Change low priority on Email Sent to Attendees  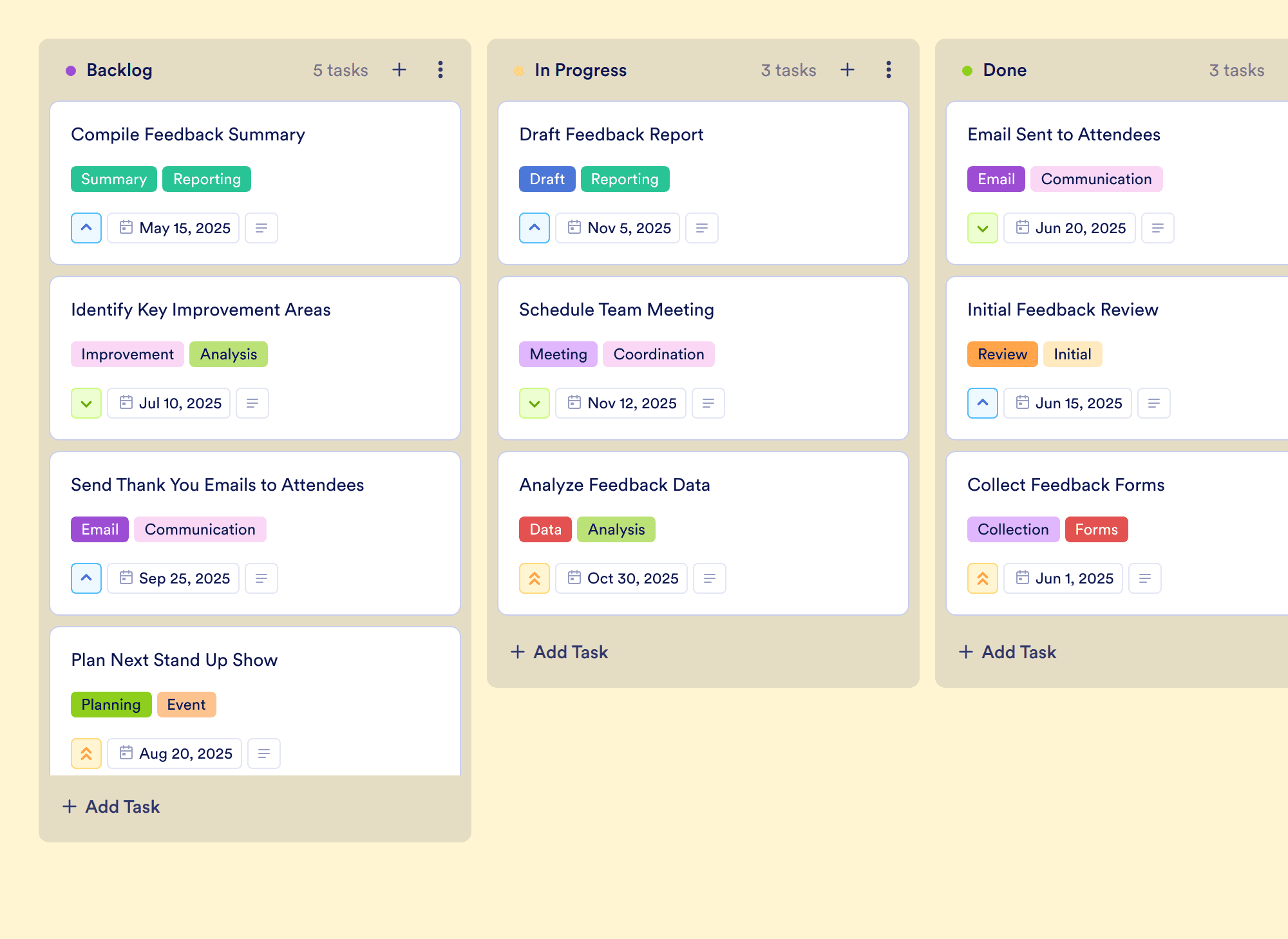(x=983, y=228)
